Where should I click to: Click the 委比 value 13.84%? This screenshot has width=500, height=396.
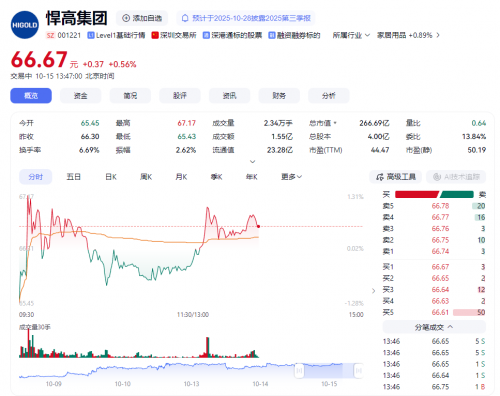click(474, 137)
